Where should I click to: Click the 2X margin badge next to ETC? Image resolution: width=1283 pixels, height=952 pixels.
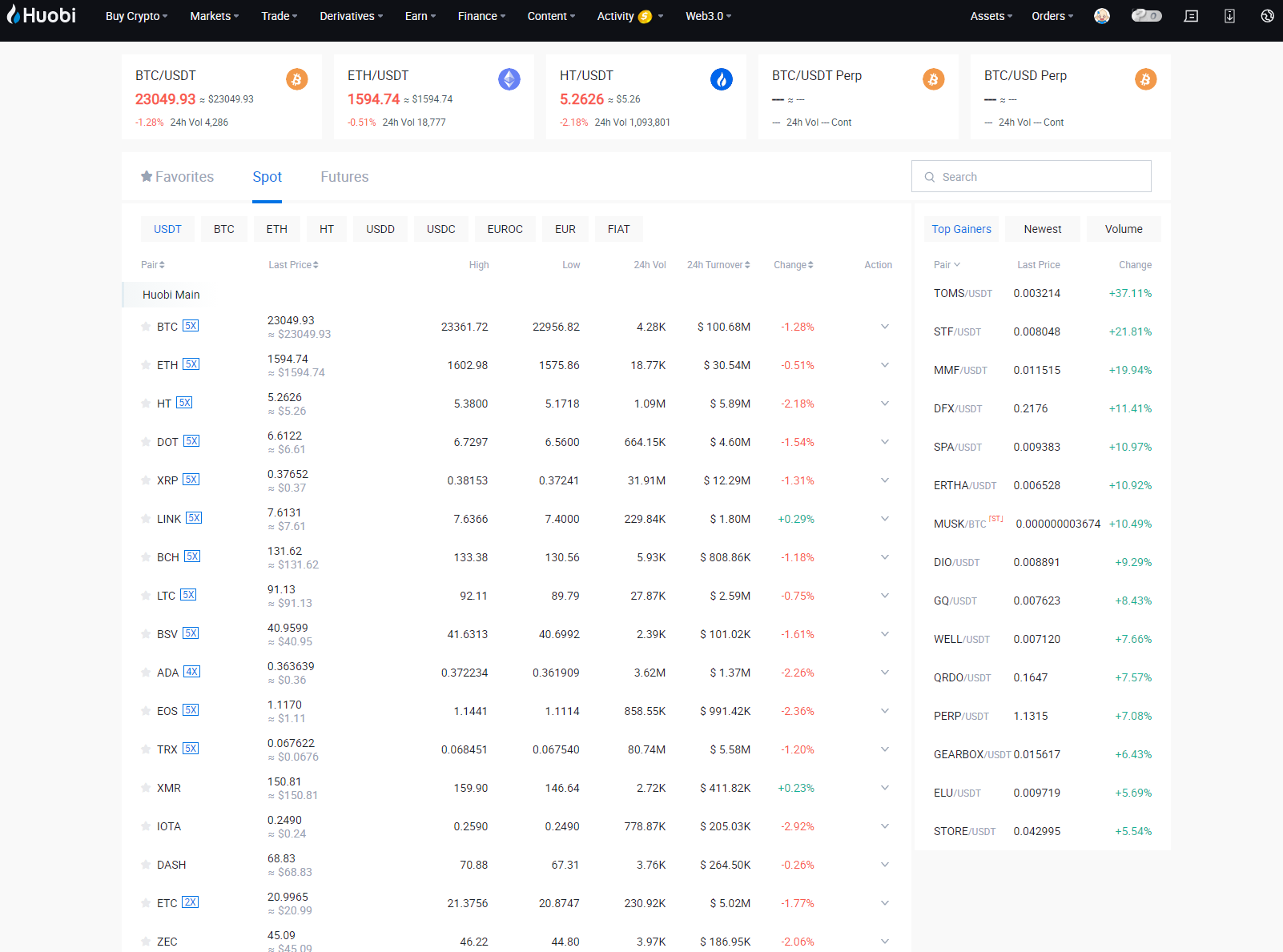(x=190, y=902)
